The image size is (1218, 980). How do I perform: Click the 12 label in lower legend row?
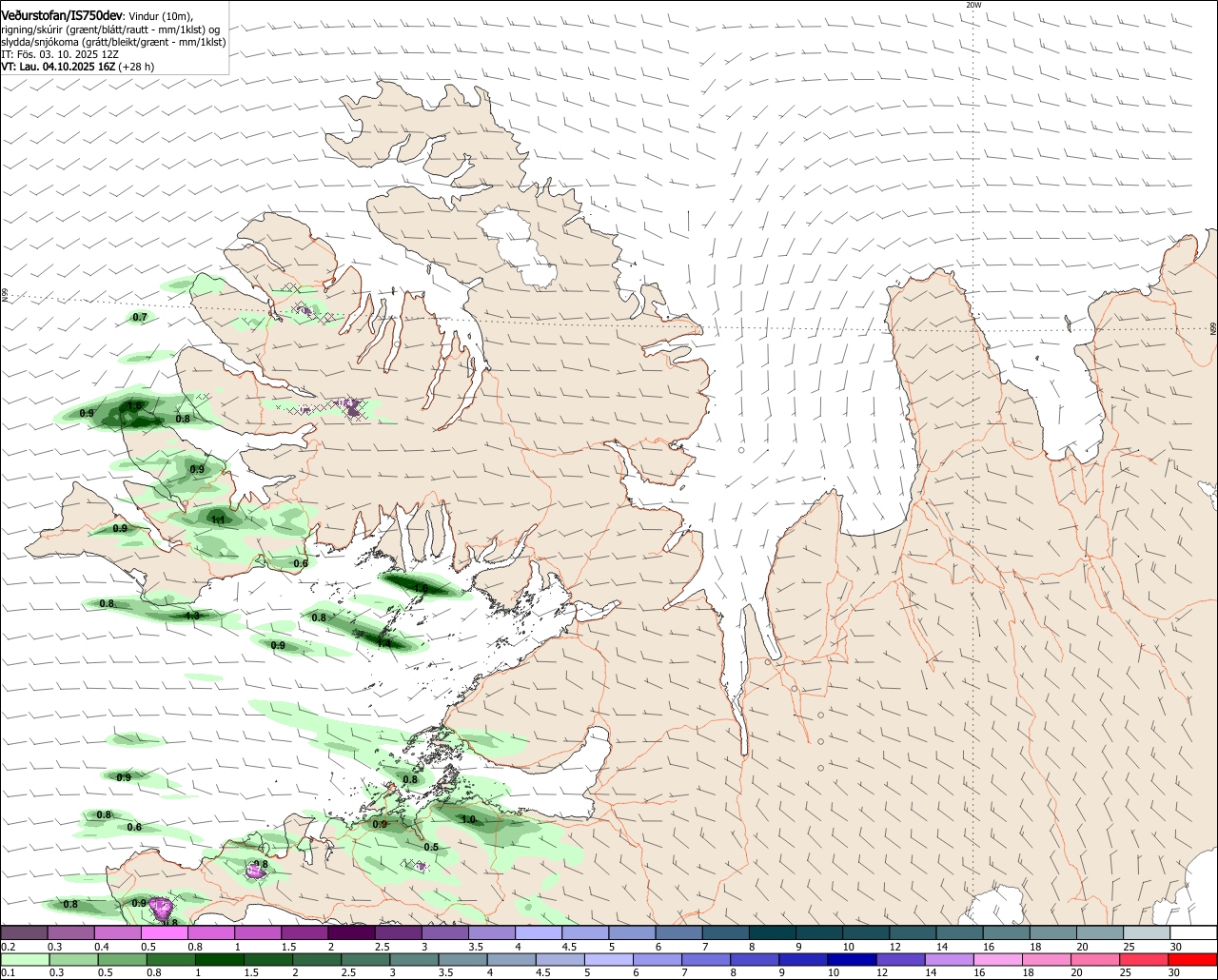coord(880,973)
